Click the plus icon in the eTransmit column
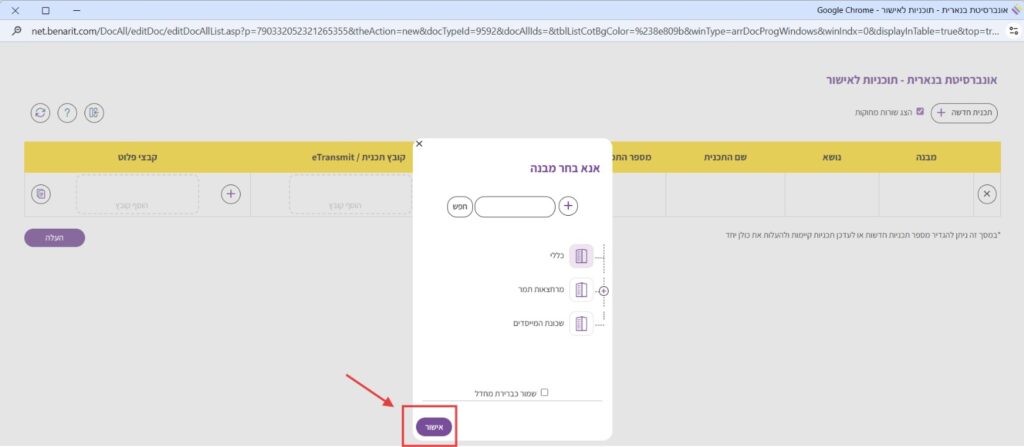The width and height of the screenshot is (1024, 447). 230,194
